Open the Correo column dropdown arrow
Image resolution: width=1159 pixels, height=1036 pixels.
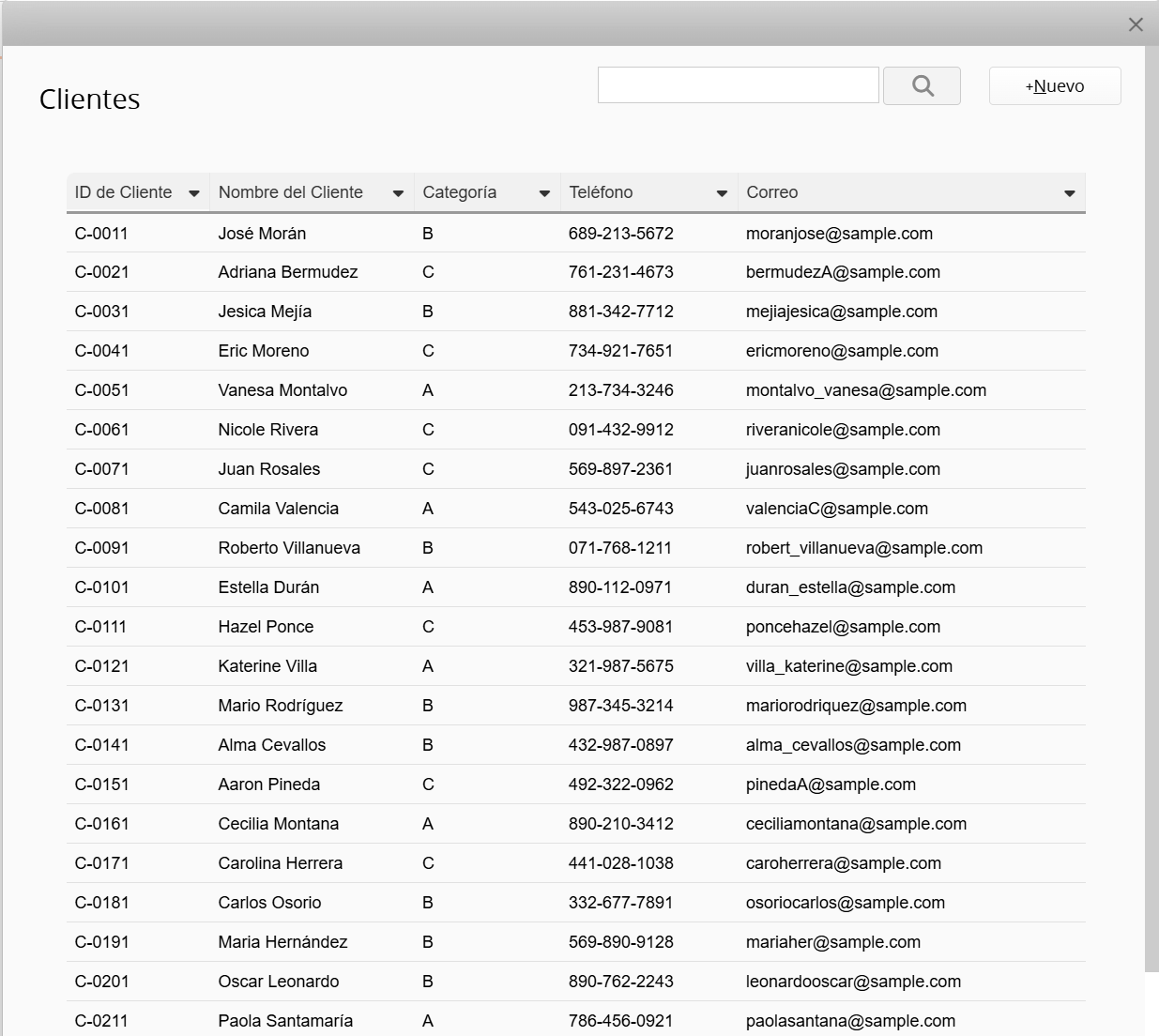[1069, 193]
